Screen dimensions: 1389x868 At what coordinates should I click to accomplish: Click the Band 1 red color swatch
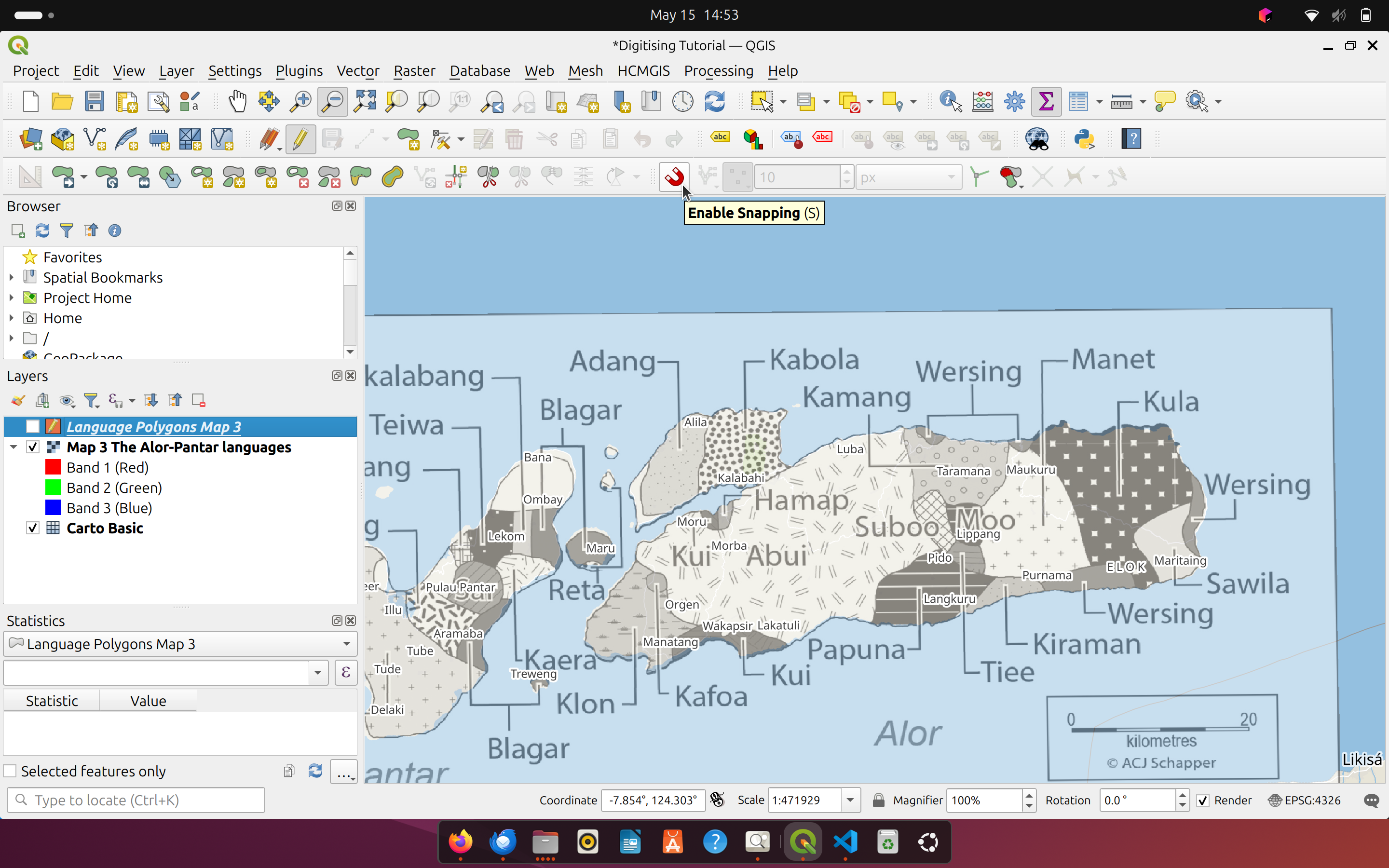(x=54, y=467)
